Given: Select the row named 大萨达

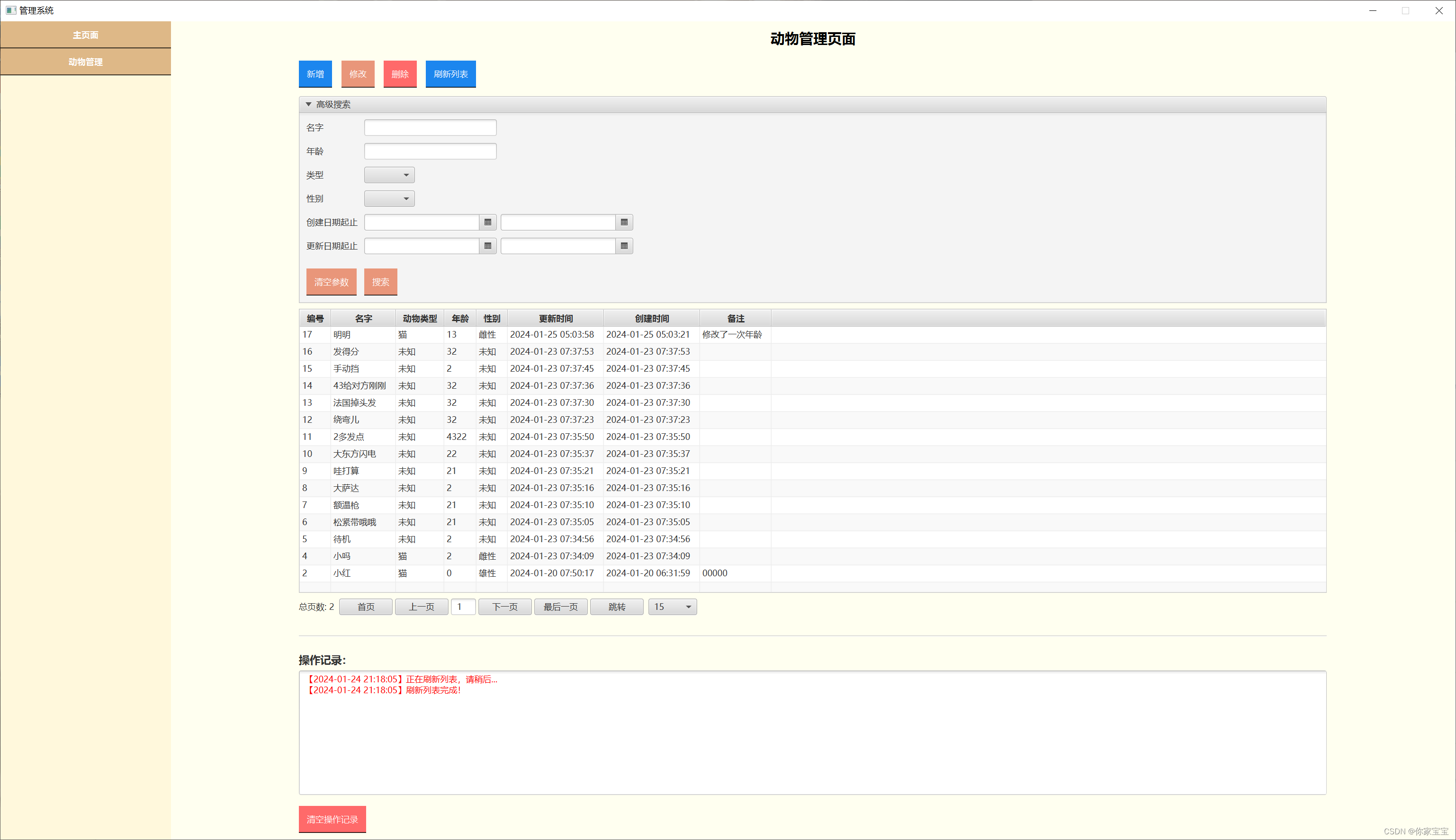Looking at the screenshot, I should tap(812, 488).
